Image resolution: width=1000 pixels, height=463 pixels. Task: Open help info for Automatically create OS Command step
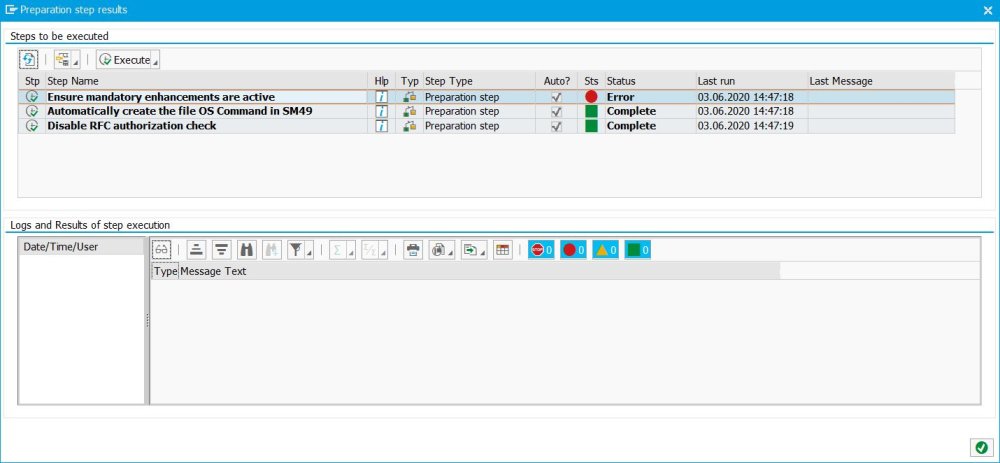(381, 111)
